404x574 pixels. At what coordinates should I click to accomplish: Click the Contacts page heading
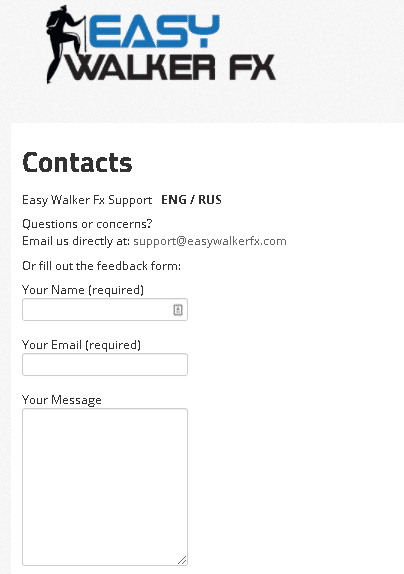click(77, 162)
